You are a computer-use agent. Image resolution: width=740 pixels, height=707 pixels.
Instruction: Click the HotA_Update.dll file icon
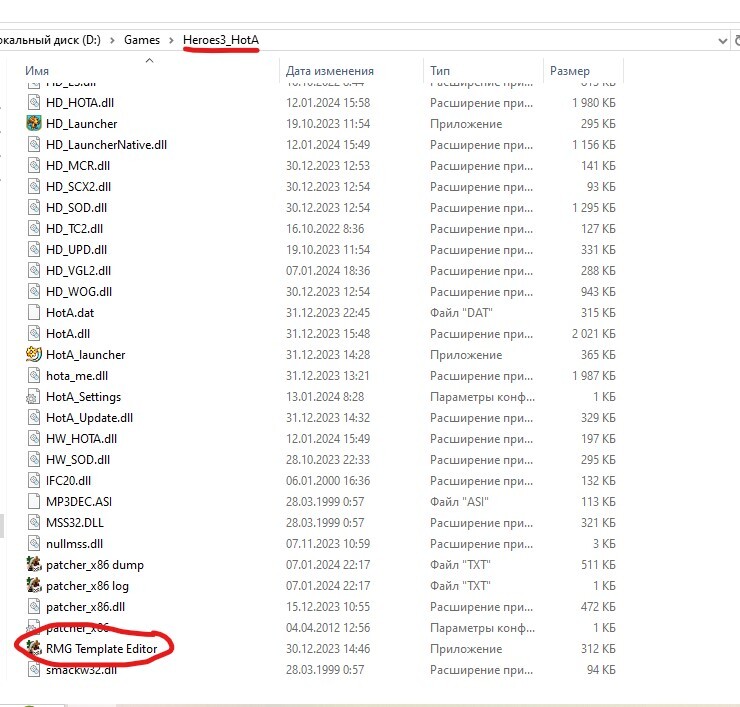point(34,418)
